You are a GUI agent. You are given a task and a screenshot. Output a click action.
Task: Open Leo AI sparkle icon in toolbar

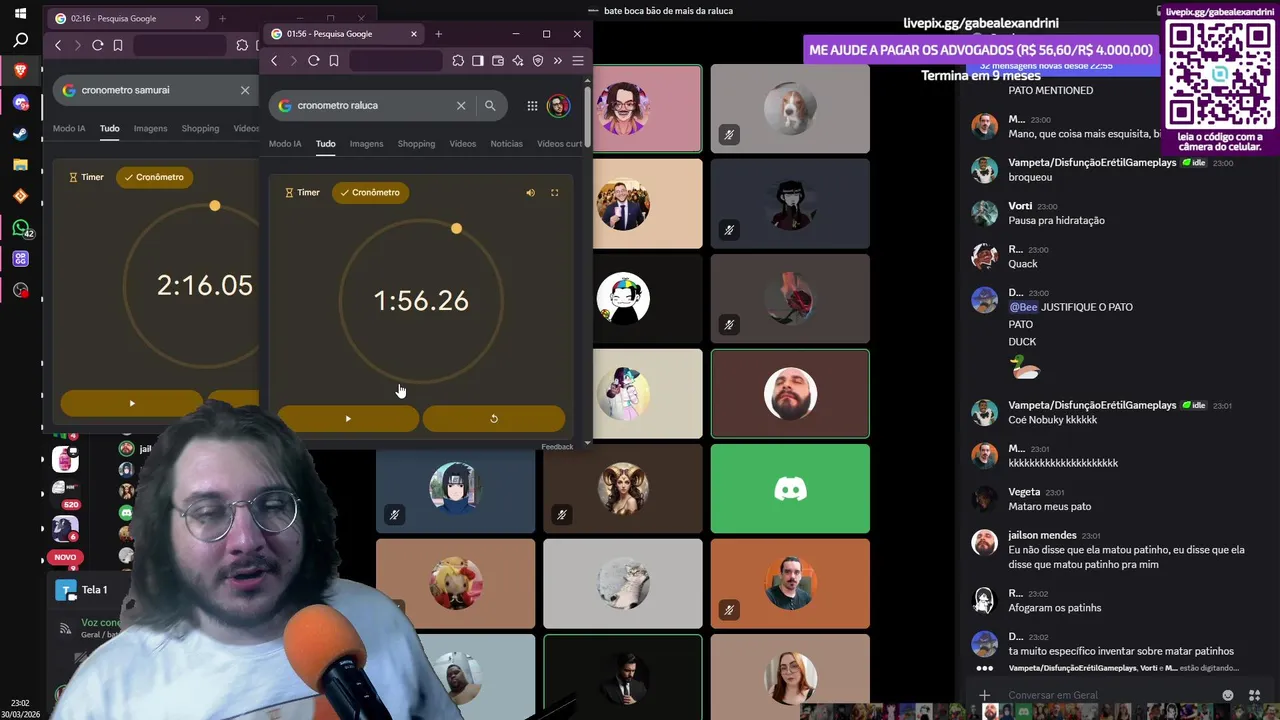click(x=518, y=61)
